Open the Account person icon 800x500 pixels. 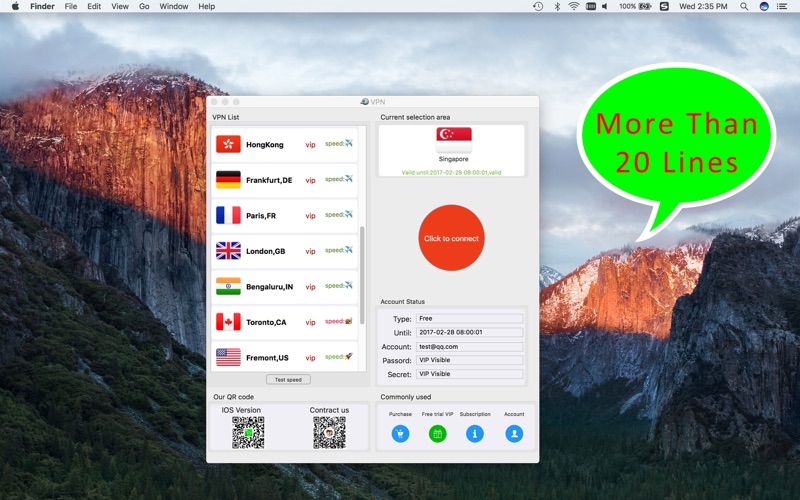[x=514, y=434]
